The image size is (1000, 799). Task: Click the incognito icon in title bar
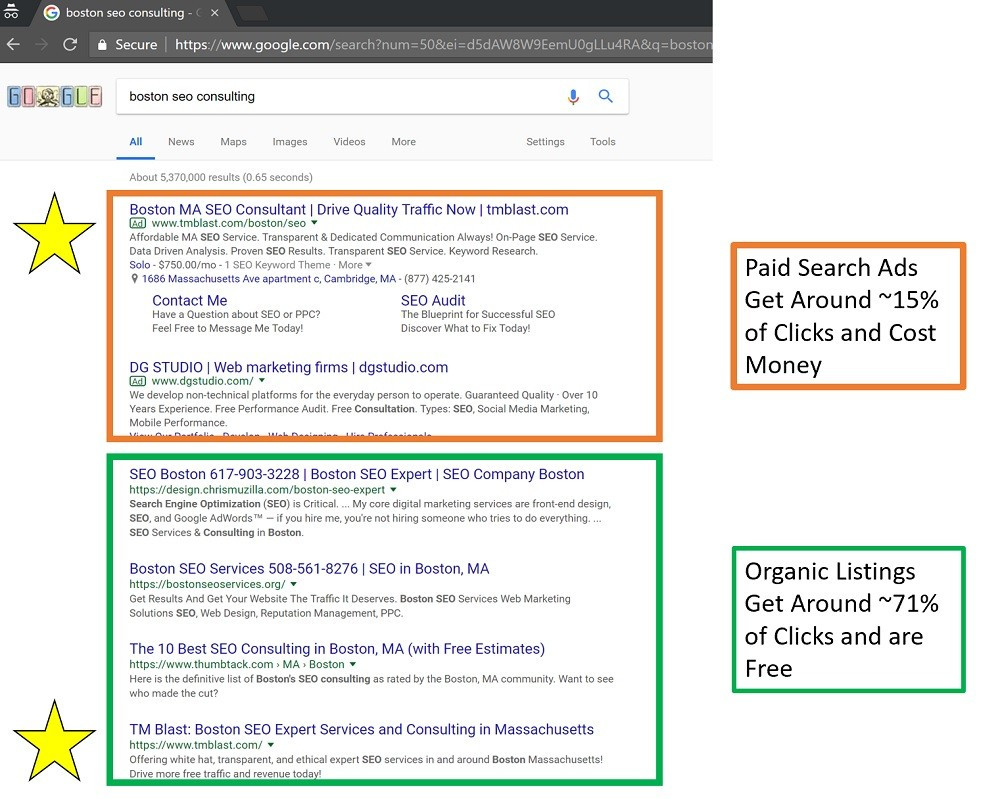pos(11,11)
